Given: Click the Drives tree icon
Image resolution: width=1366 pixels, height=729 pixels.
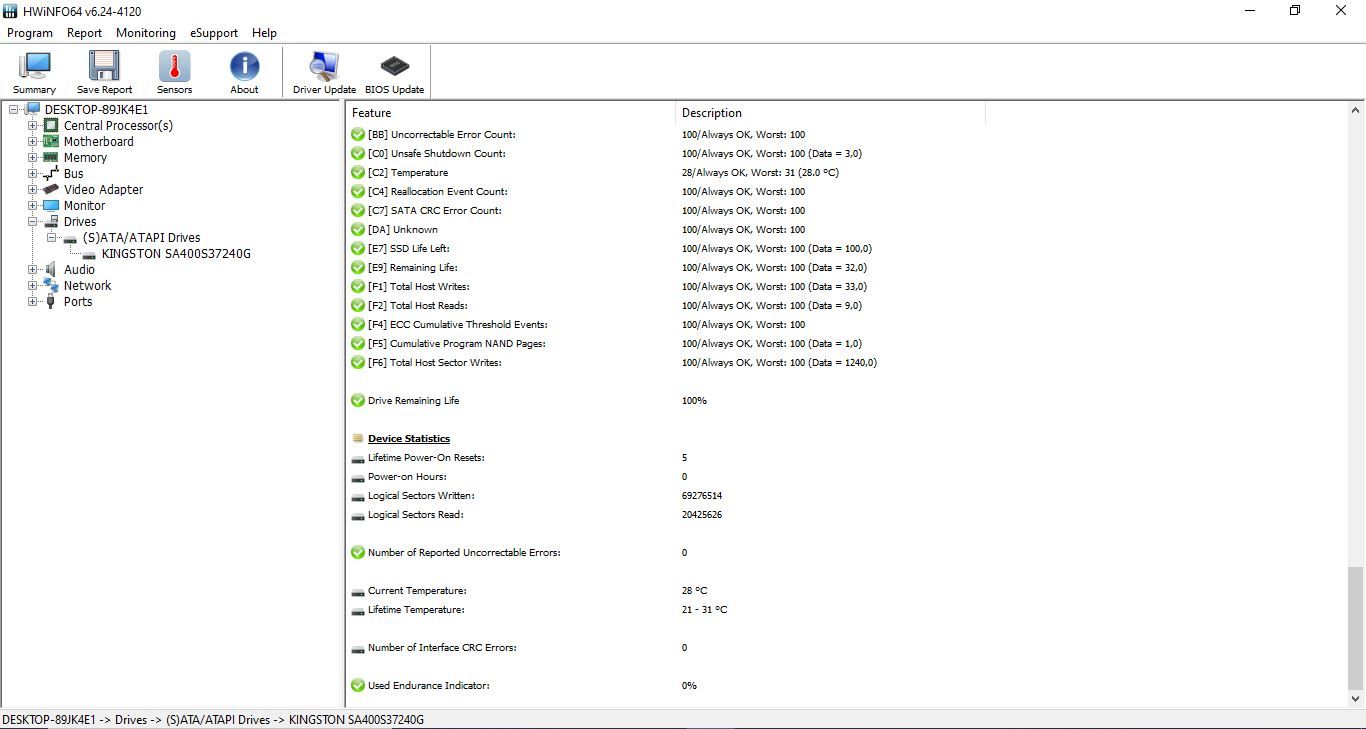Looking at the screenshot, I should [51, 221].
